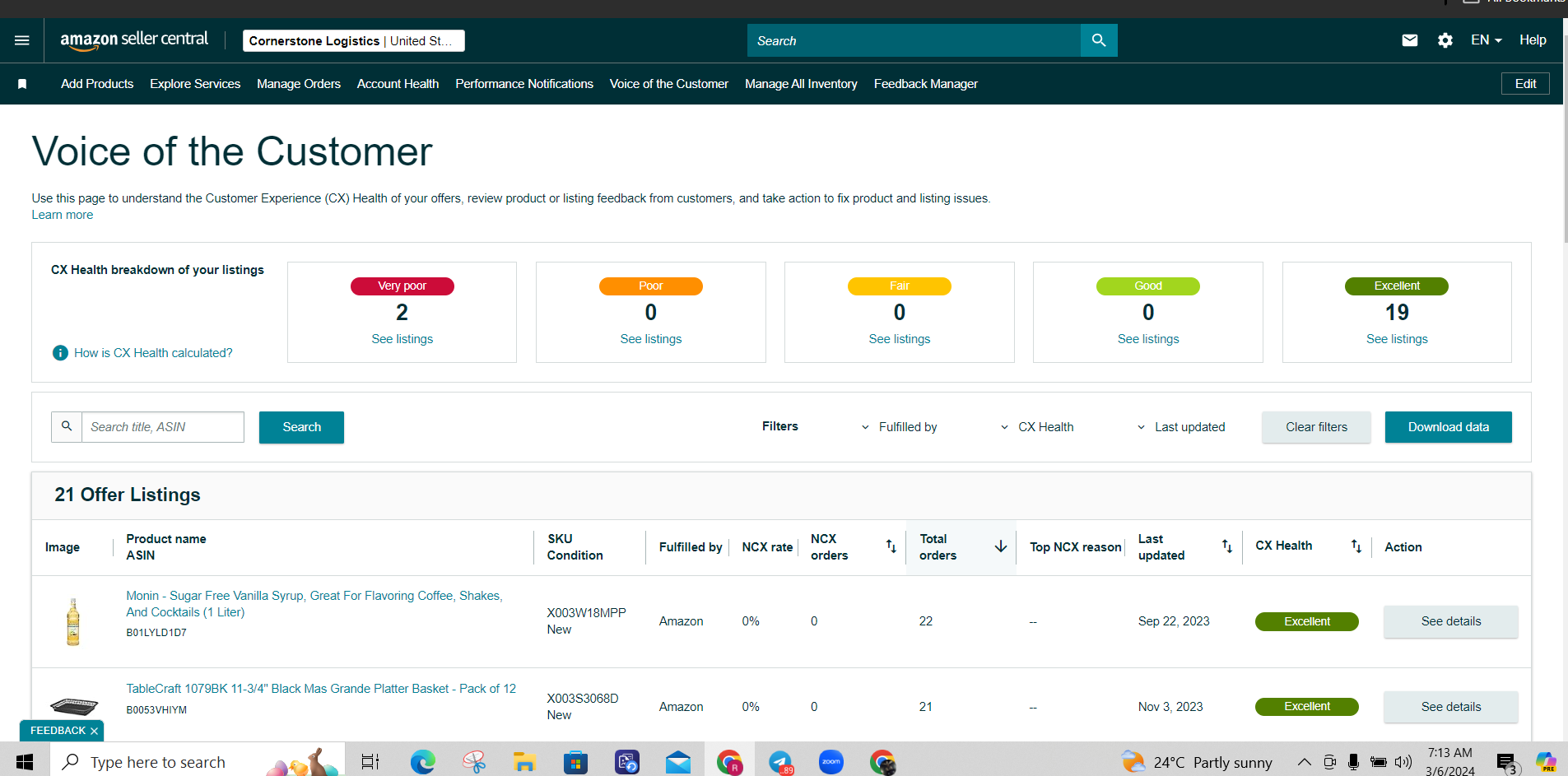Viewport: 1568px width, 776px height.
Task: Open the Windows notification center icon
Action: [1507, 763]
